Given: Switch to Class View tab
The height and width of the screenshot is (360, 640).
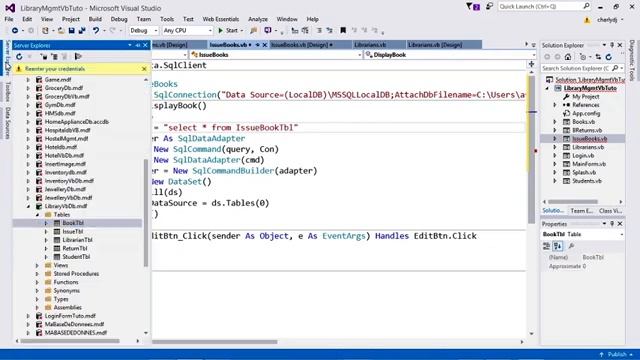Looking at the screenshot, I should click(610, 211).
